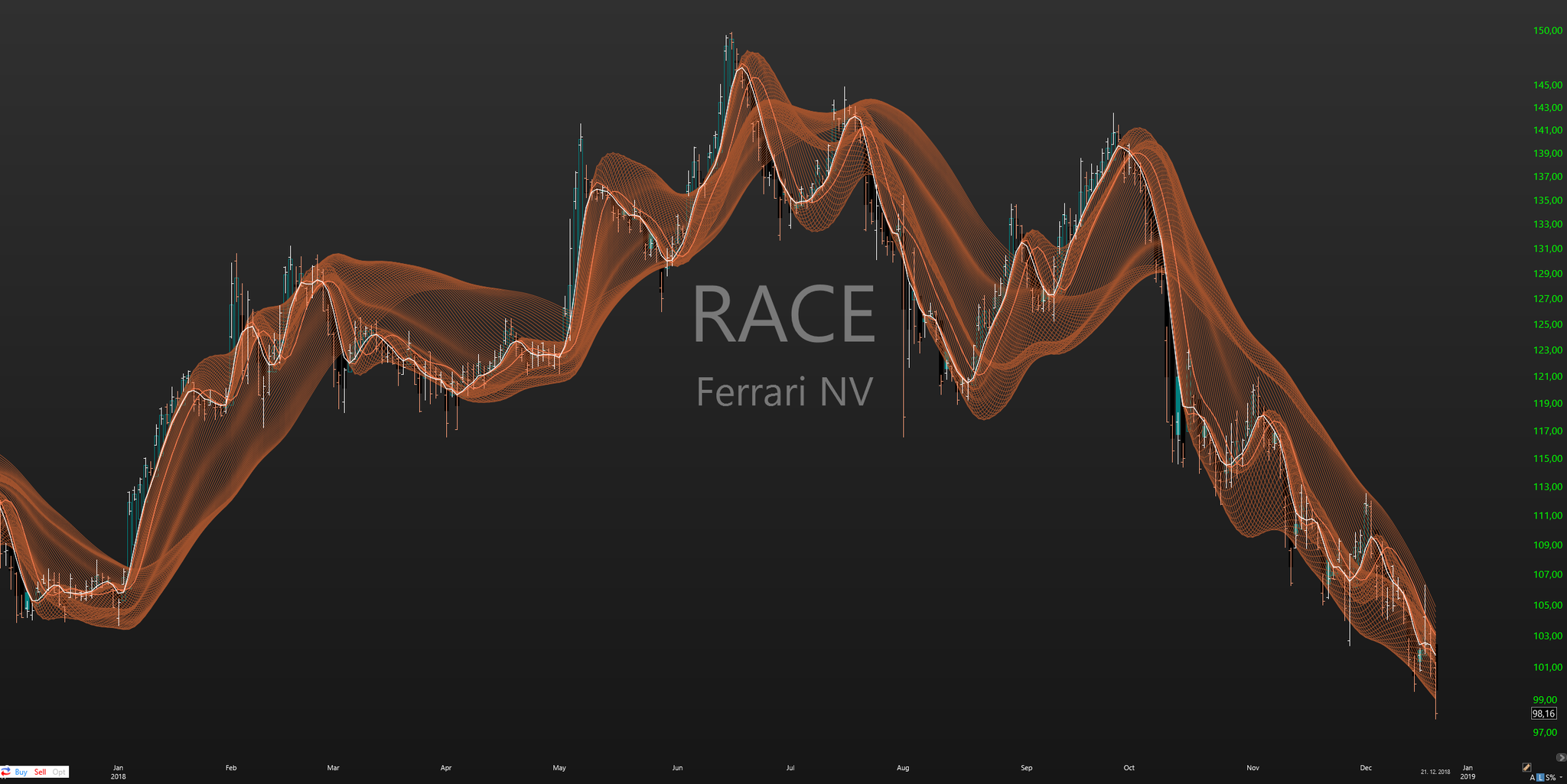Click the 150,00 price axis label
This screenshot has width=1567, height=784.
pos(1548,31)
